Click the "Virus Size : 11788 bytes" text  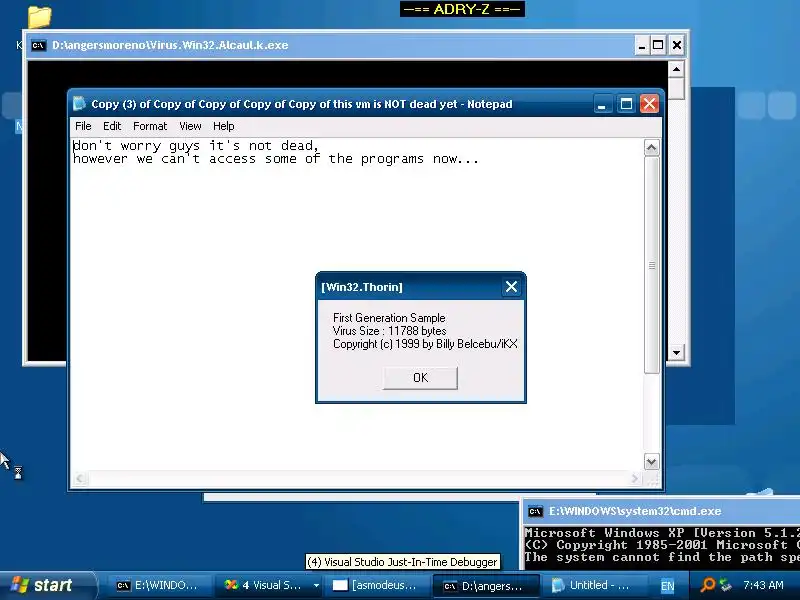pos(389,331)
